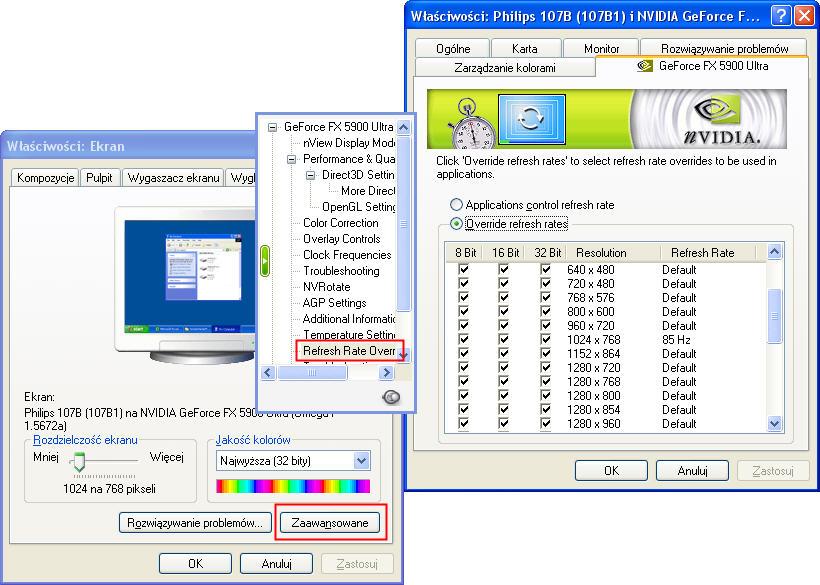Open the Rozwiązywanie problemów tab
This screenshot has height=585, width=820.
click(724, 49)
